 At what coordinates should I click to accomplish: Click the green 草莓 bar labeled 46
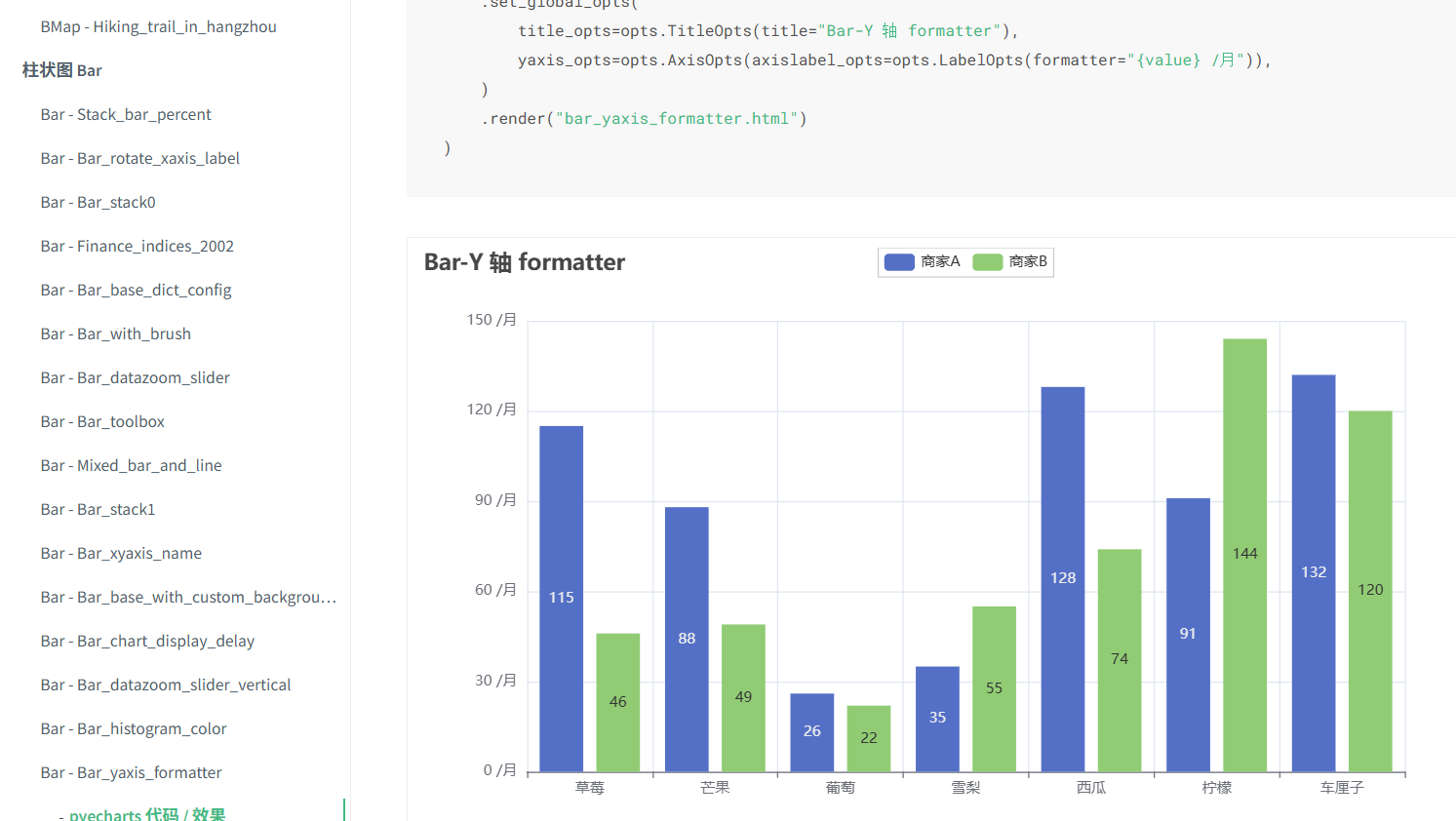tap(618, 702)
